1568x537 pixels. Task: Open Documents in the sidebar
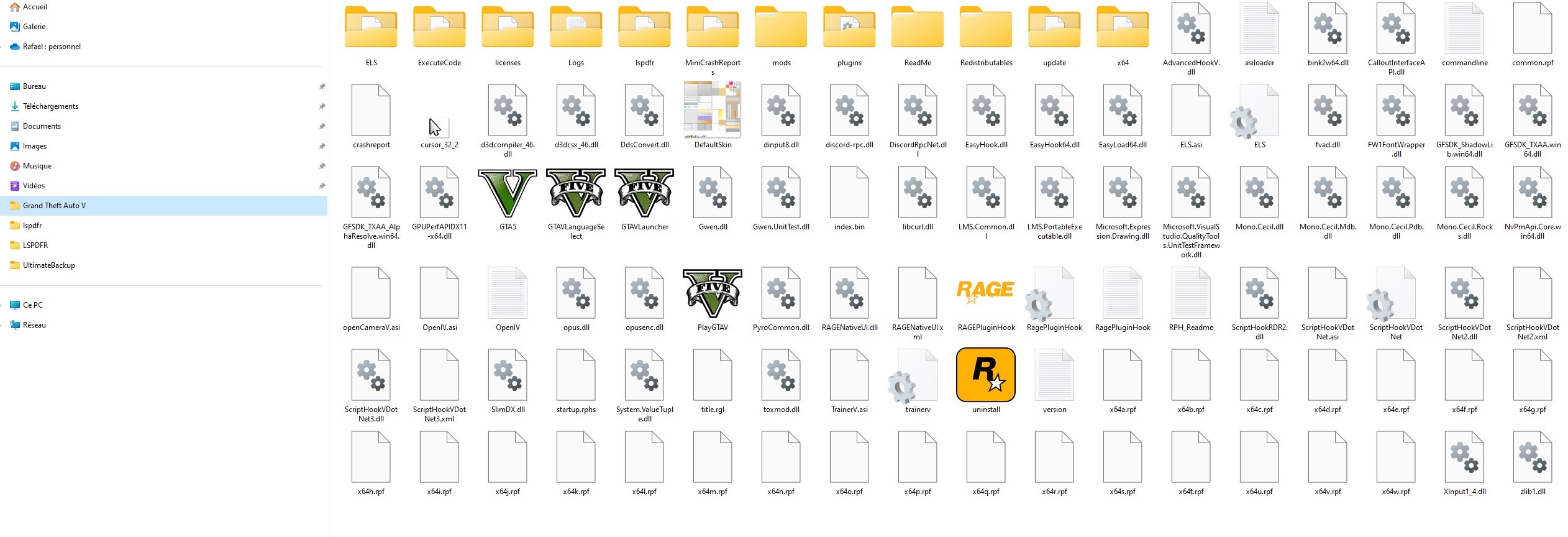pyautogui.click(x=42, y=126)
